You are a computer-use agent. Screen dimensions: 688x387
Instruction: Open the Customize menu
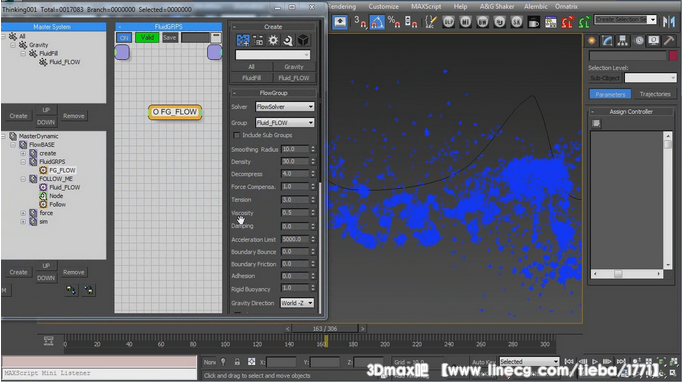[x=383, y=7]
